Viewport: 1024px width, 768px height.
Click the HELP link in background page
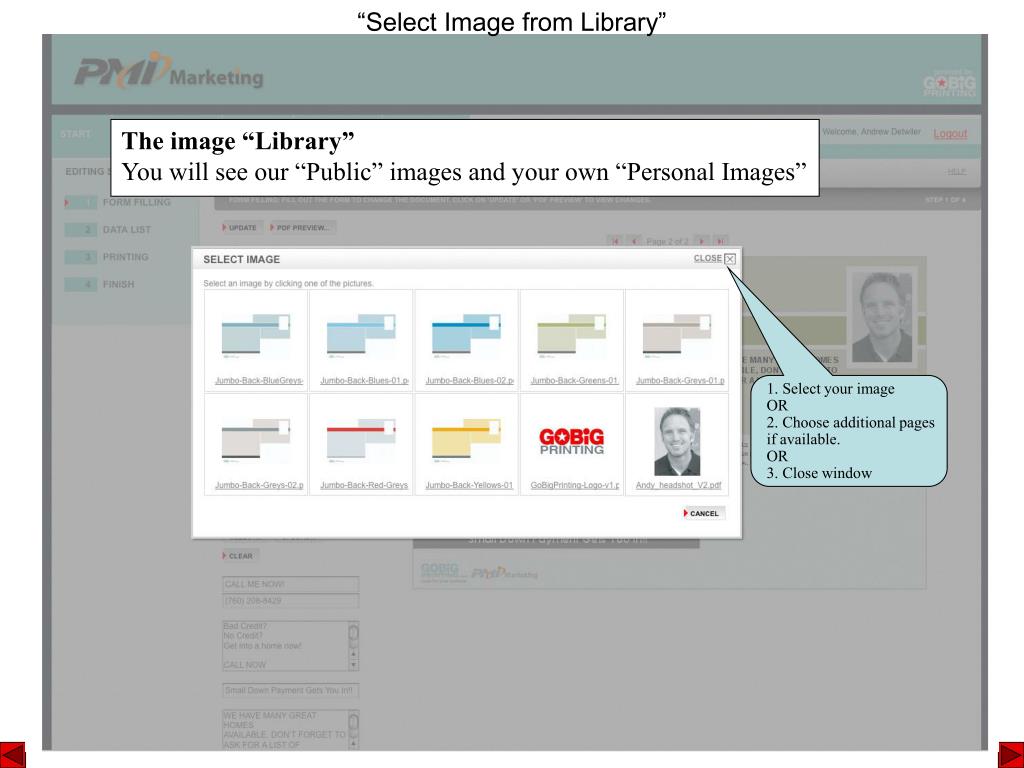tap(957, 172)
